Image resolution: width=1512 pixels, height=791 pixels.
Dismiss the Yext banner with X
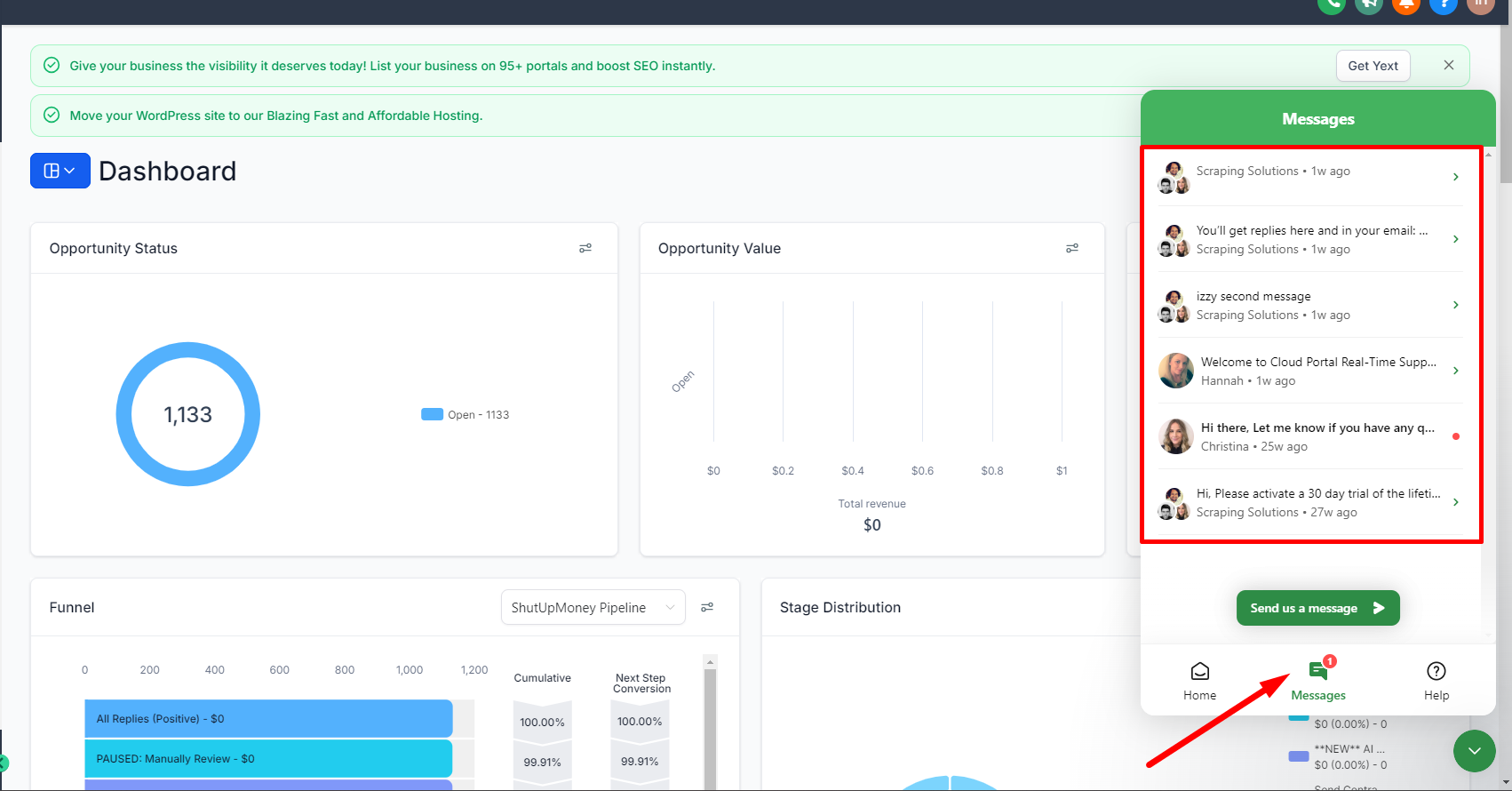pyautogui.click(x=1449, y=65)
